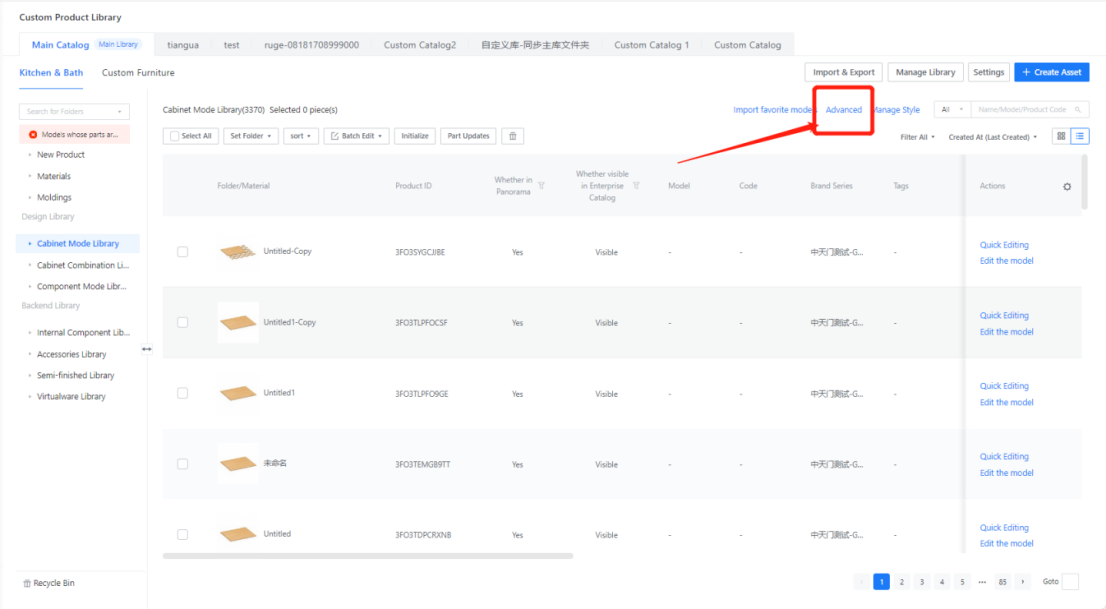Tick the Select All checkbox
The image size is (1106, 609).
point(175,136)
